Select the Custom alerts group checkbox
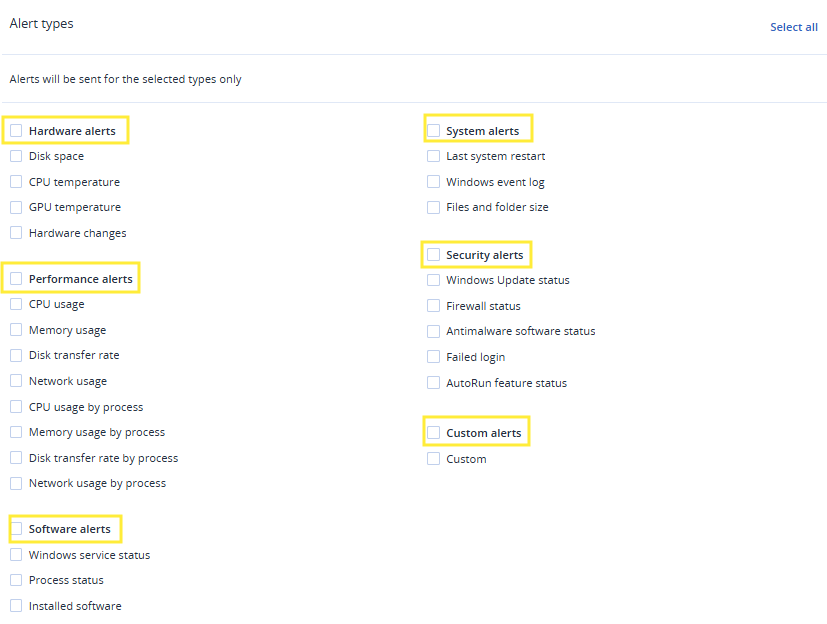The width and height of the screenshot is (827, 624). point(434,433)
